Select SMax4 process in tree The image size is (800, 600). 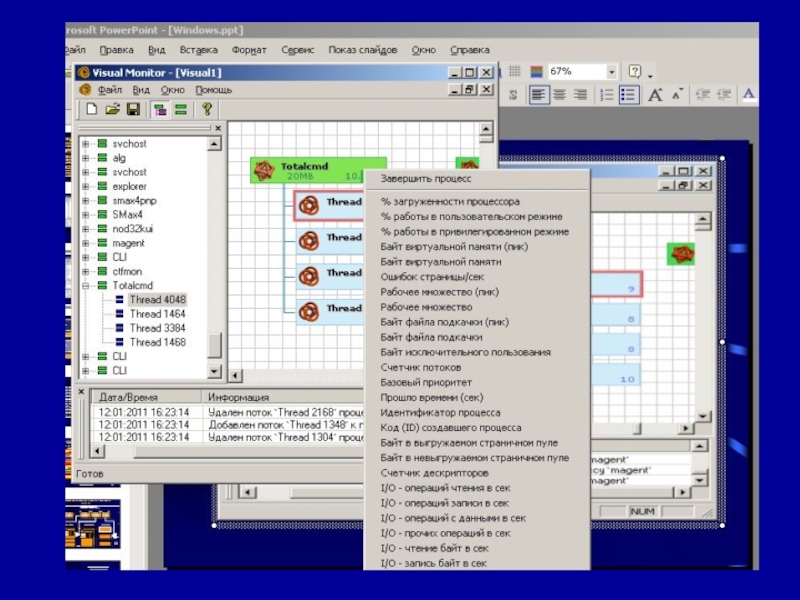[127, 215]
